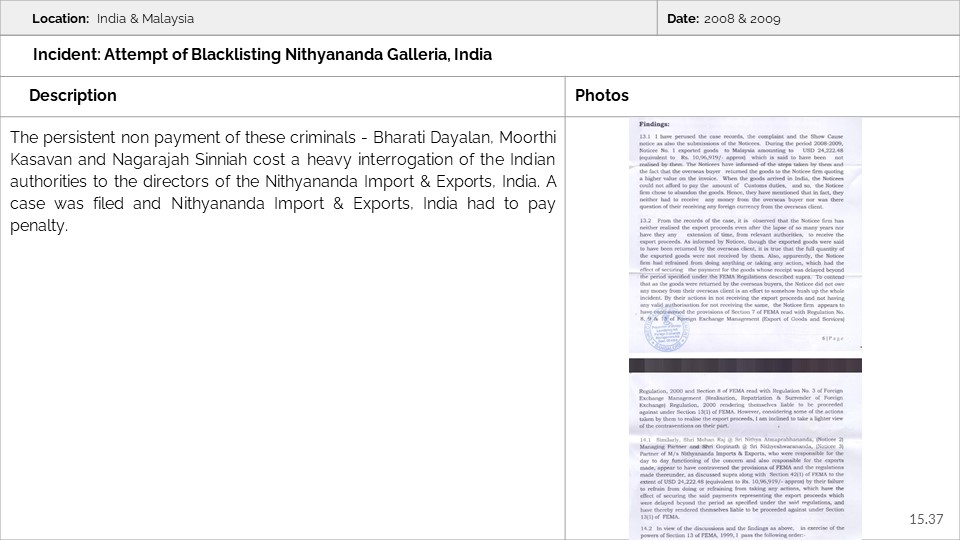960x540 pixels.
Task: Click the dark redaction bar between the photos
Action: click(x=745, y=366)
